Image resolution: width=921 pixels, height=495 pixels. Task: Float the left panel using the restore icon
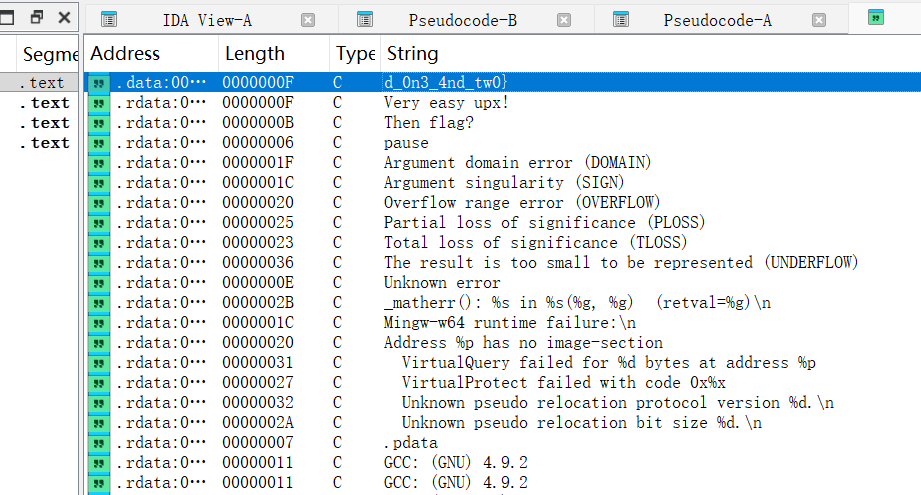point(36,17)
